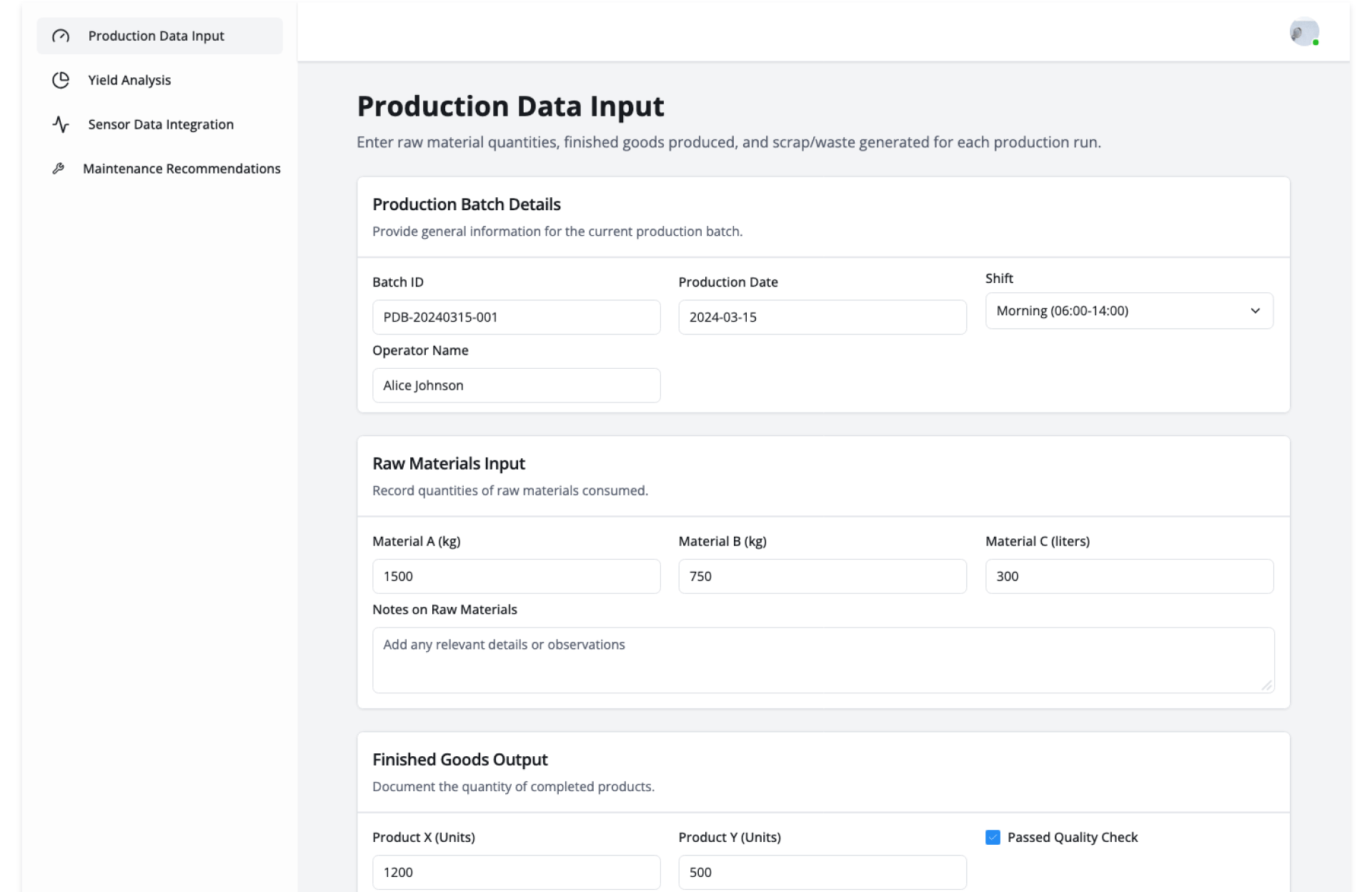Toggle the Passed Quality Check checkbox

click(993, 837)
